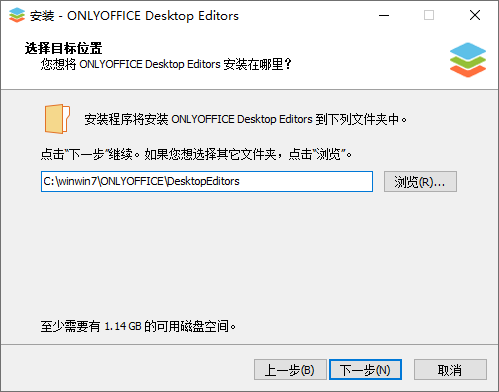The width and height of the screenshot is (499, 392).
Task: Click the instruction text 点击"下一步"继续
Action: click(90, 154)
